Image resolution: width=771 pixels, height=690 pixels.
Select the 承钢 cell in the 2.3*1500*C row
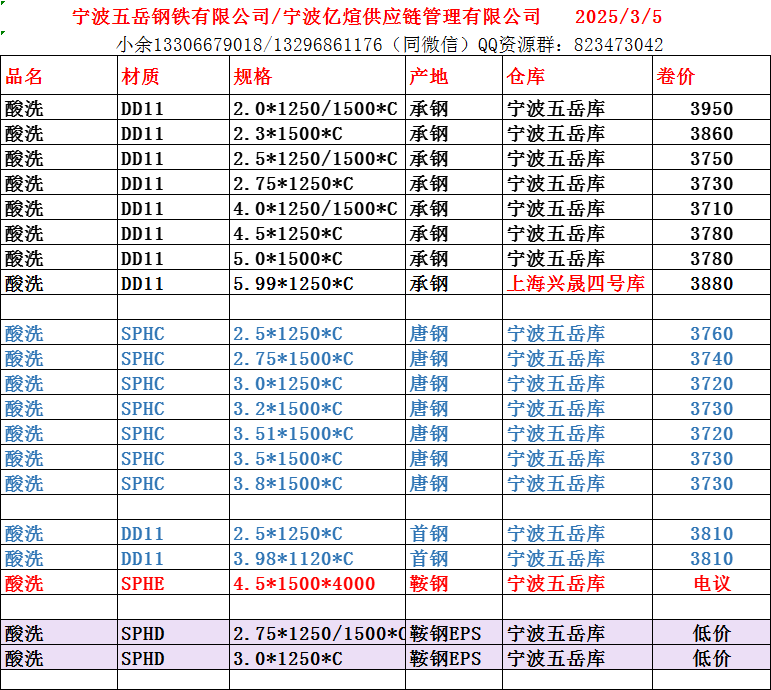click(454, 133)
